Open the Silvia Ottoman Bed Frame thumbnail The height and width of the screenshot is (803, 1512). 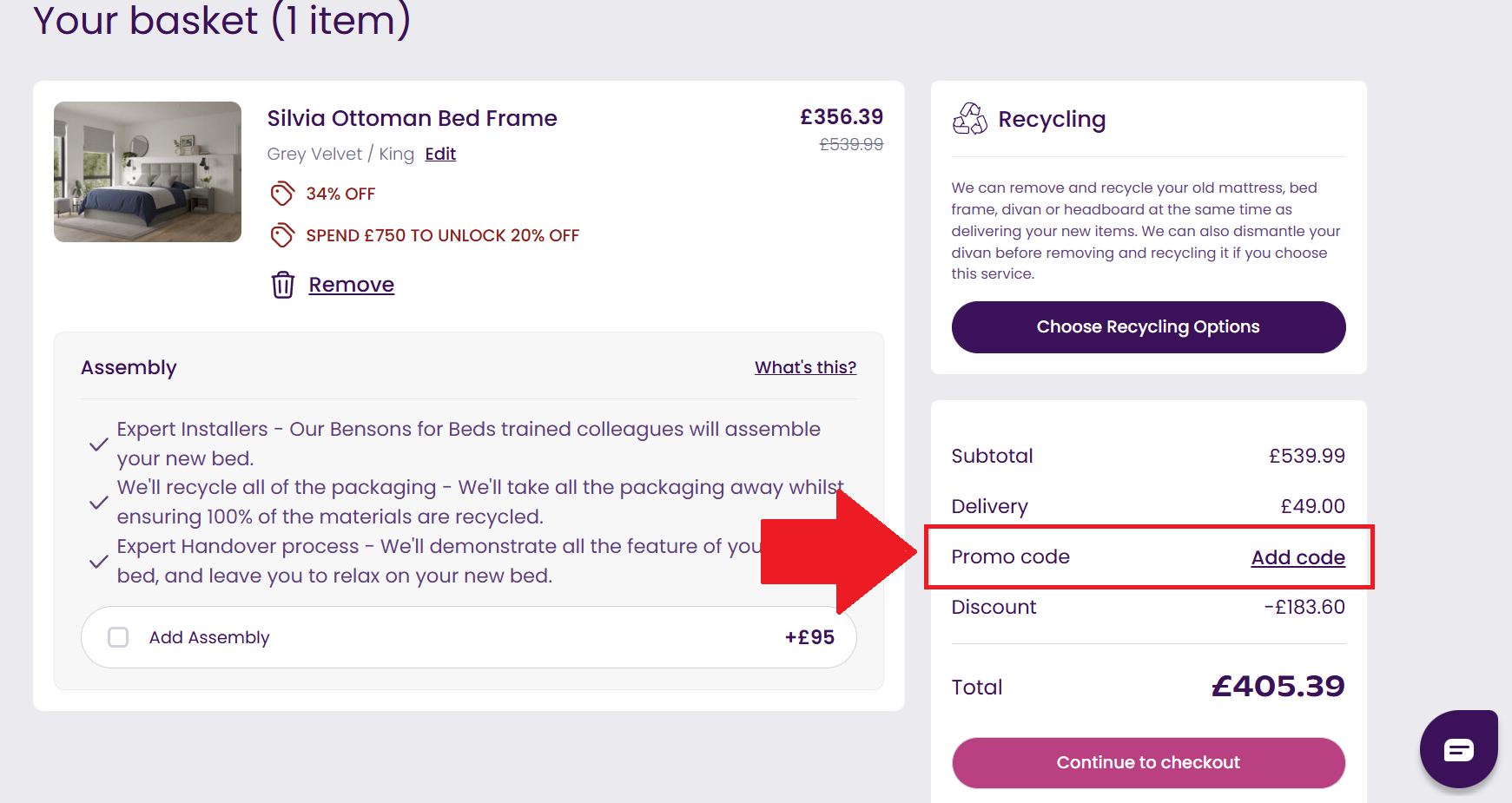pos(148,172)
